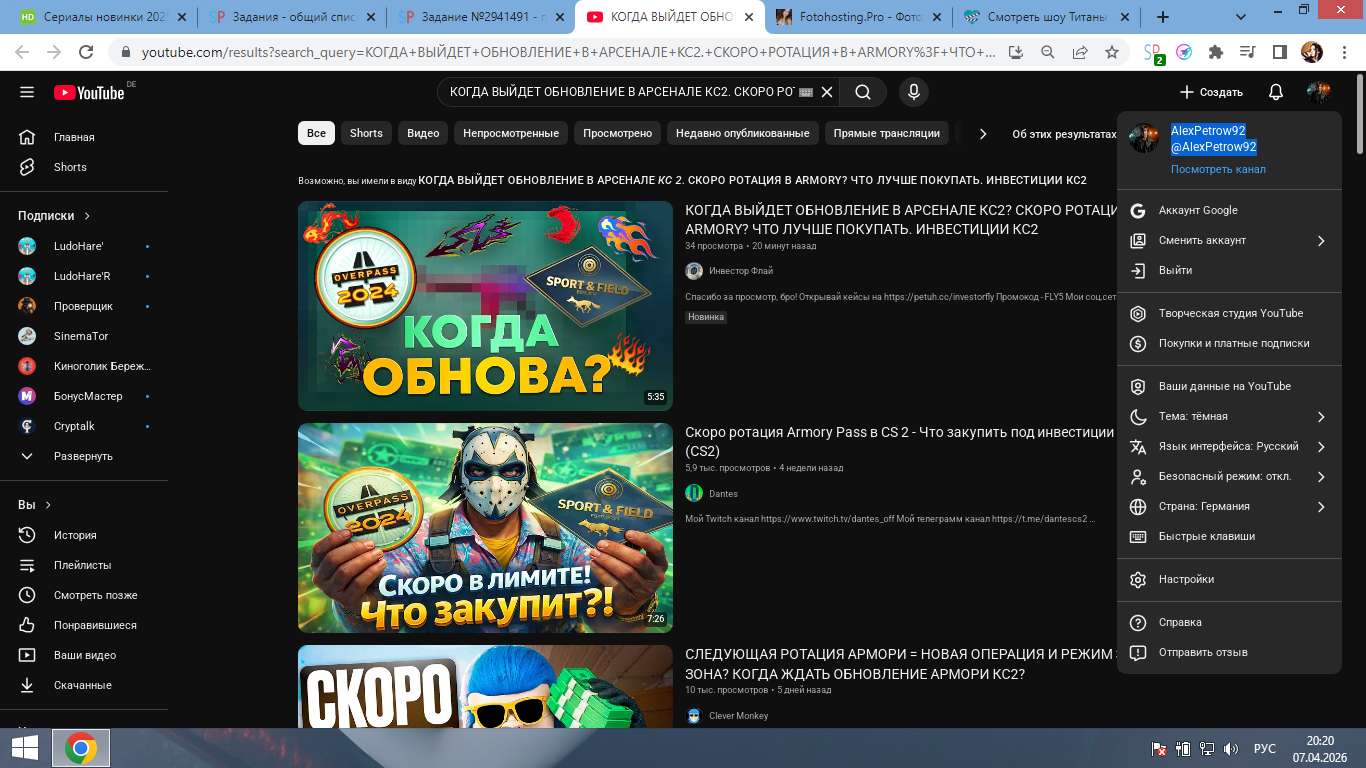The image size is (1366, 768).
Task: Bookmark this page with the star icon
Action: 1112,52
